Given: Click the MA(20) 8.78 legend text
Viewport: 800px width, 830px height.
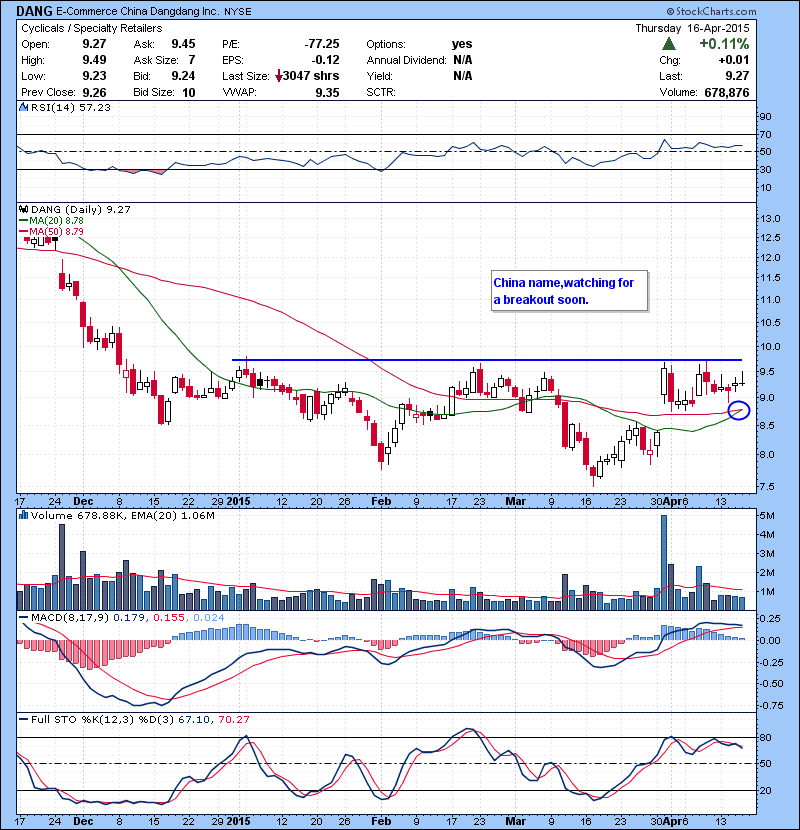Looking at the screenshot, I should [x=56, y=221].
